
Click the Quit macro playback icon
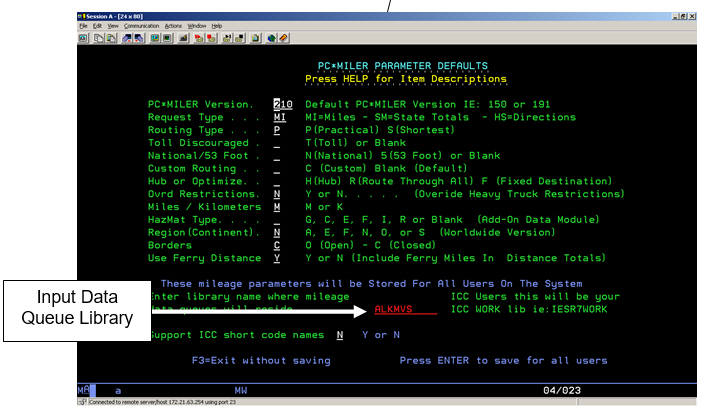[240, 38]
